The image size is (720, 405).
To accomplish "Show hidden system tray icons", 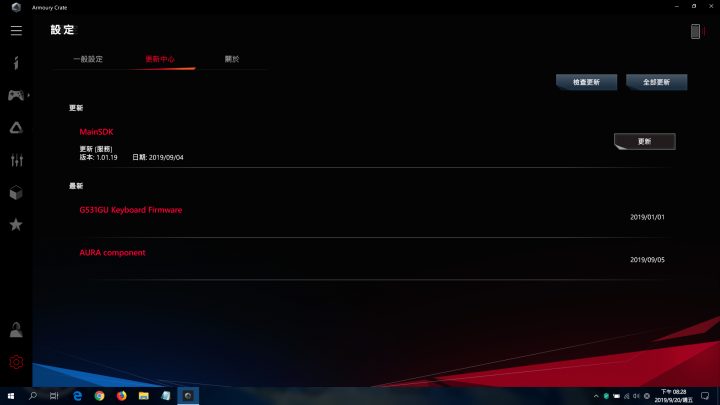I will pos(596,396).
